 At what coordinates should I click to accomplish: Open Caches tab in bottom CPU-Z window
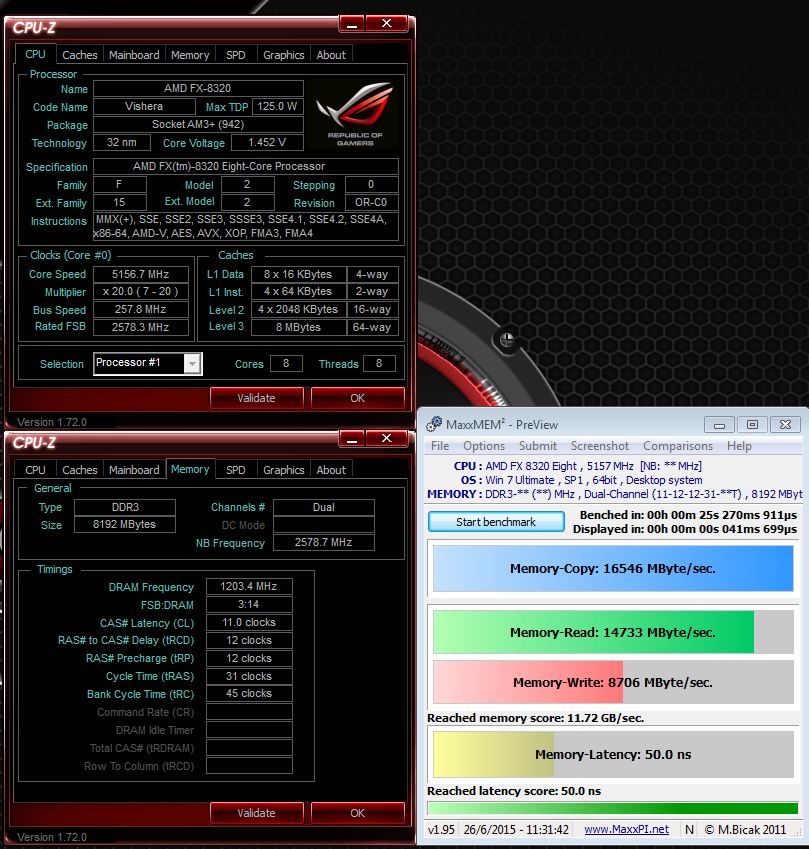(80, 470)
